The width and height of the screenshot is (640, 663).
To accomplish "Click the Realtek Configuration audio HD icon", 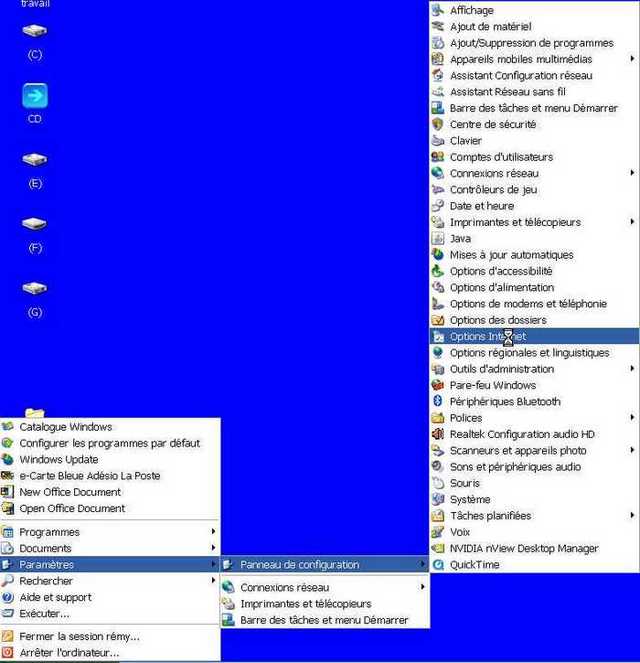I will [x=438, y=435].
